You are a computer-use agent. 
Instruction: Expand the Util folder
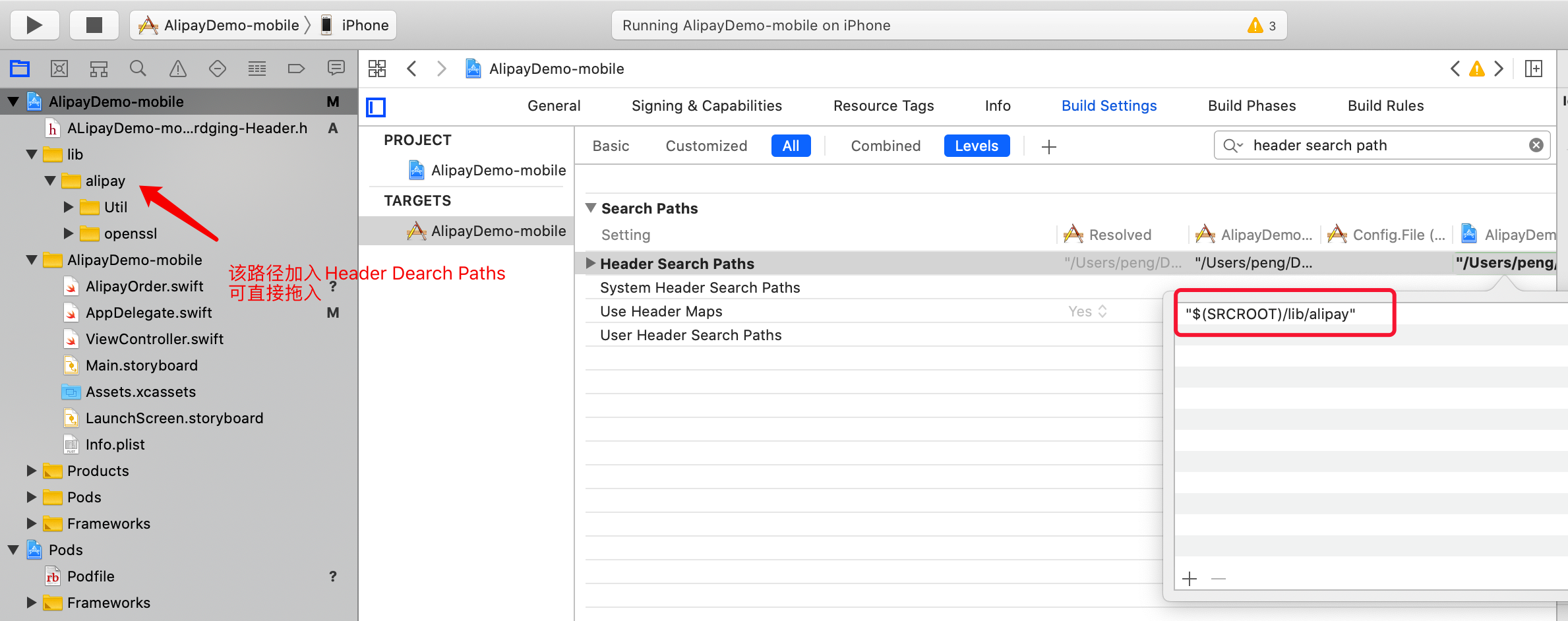point(69,207)
